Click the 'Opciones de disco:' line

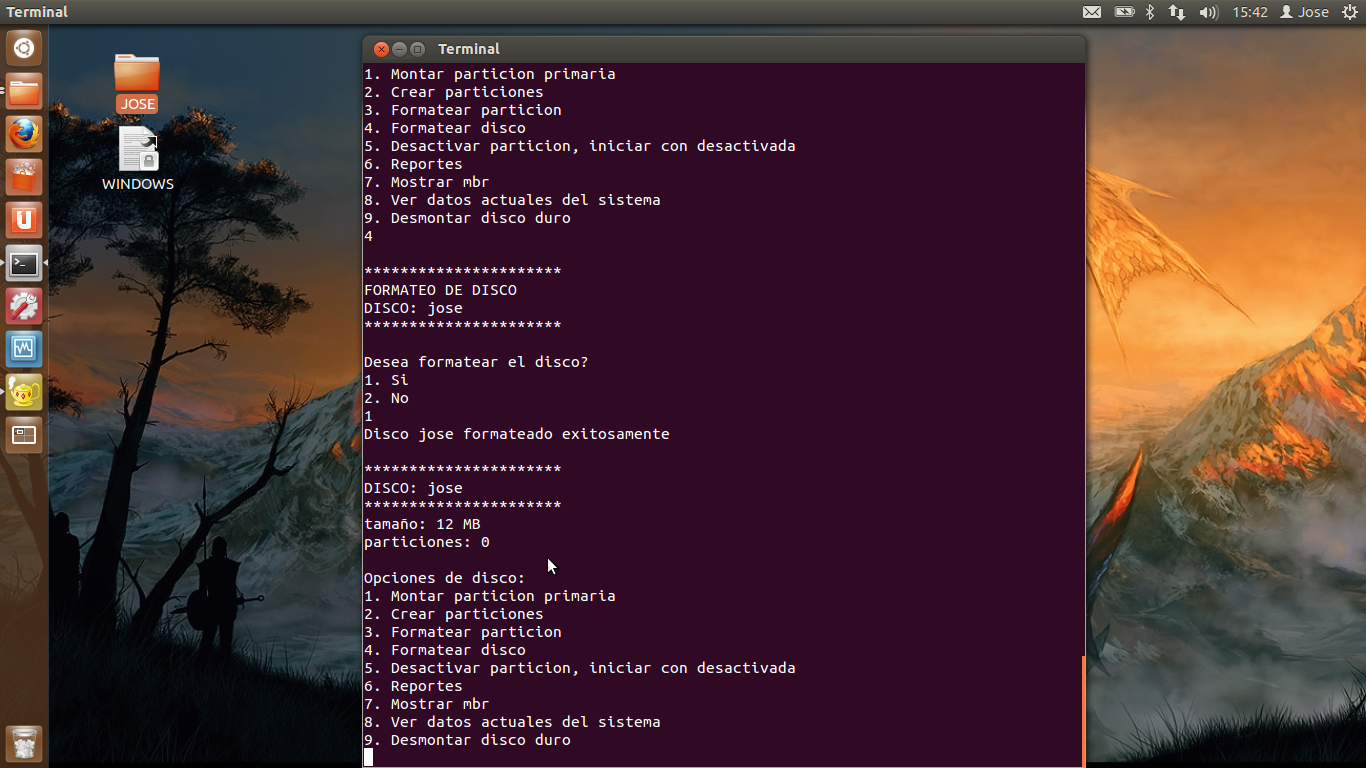444,578
